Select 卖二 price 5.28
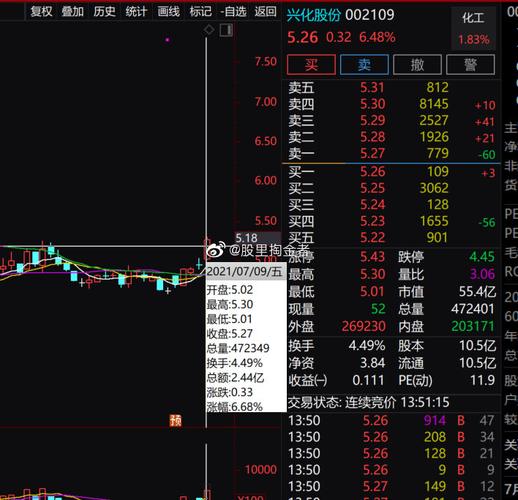This screenshot has height=500, width=518. pyautogui.click(x=372, y=137)
